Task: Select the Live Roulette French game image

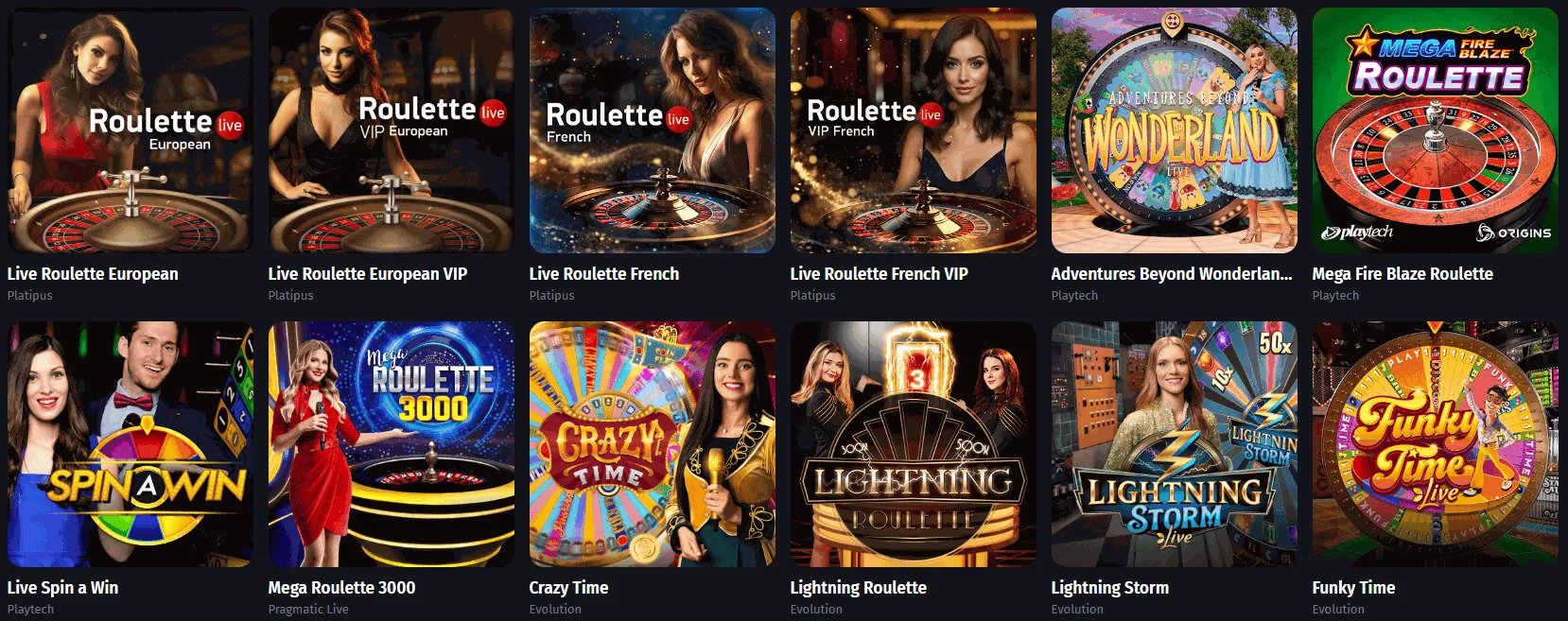Action: 653,130
